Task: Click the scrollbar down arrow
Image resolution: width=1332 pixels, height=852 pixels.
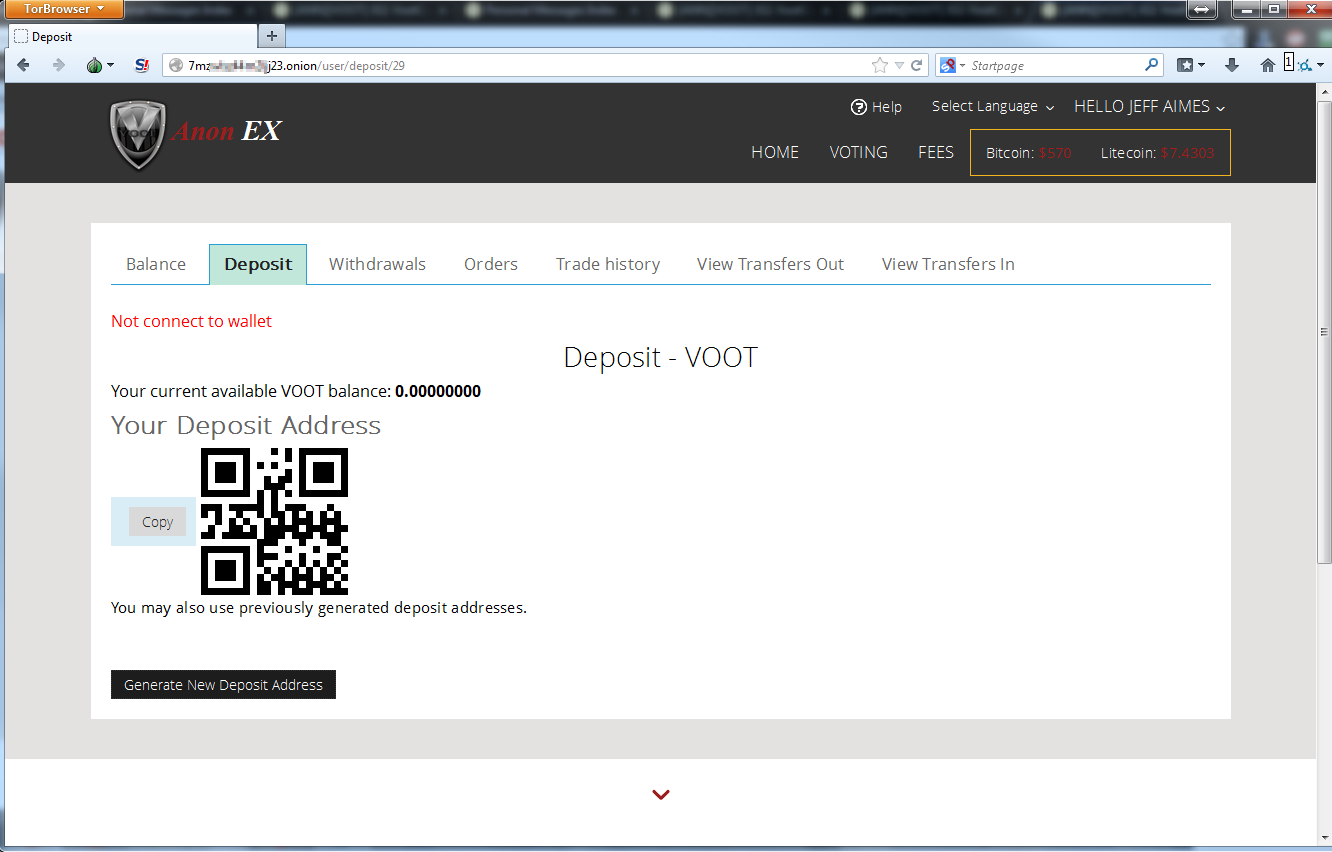Action: (1324, 839)
